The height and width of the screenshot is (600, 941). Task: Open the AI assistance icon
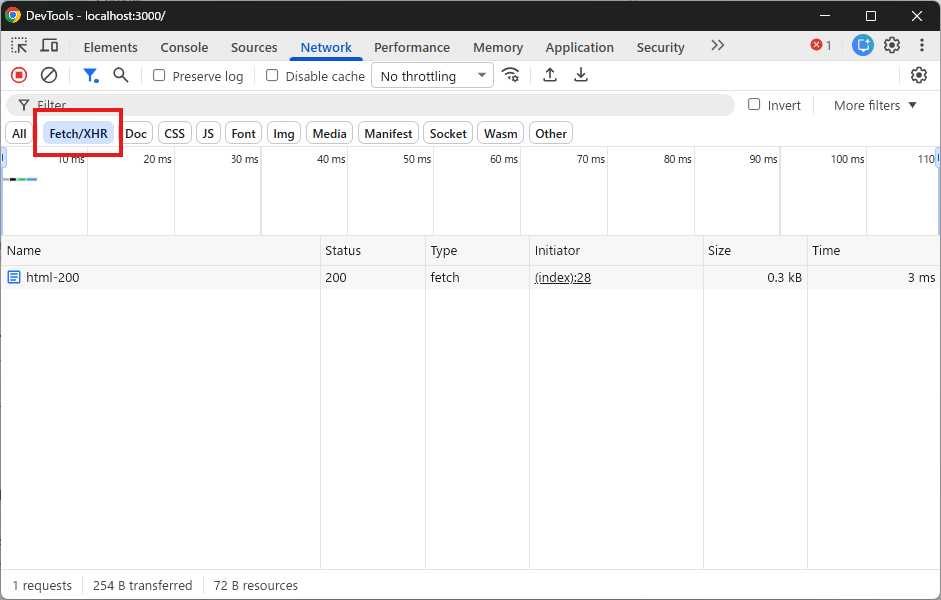[862, 46]
